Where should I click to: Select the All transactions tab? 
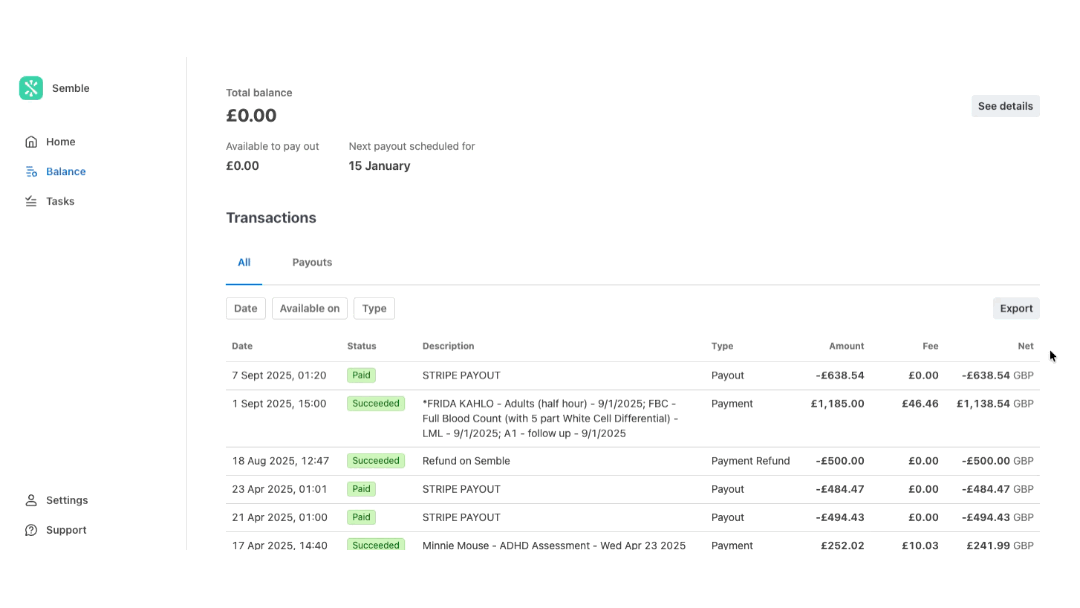point(244,262)
